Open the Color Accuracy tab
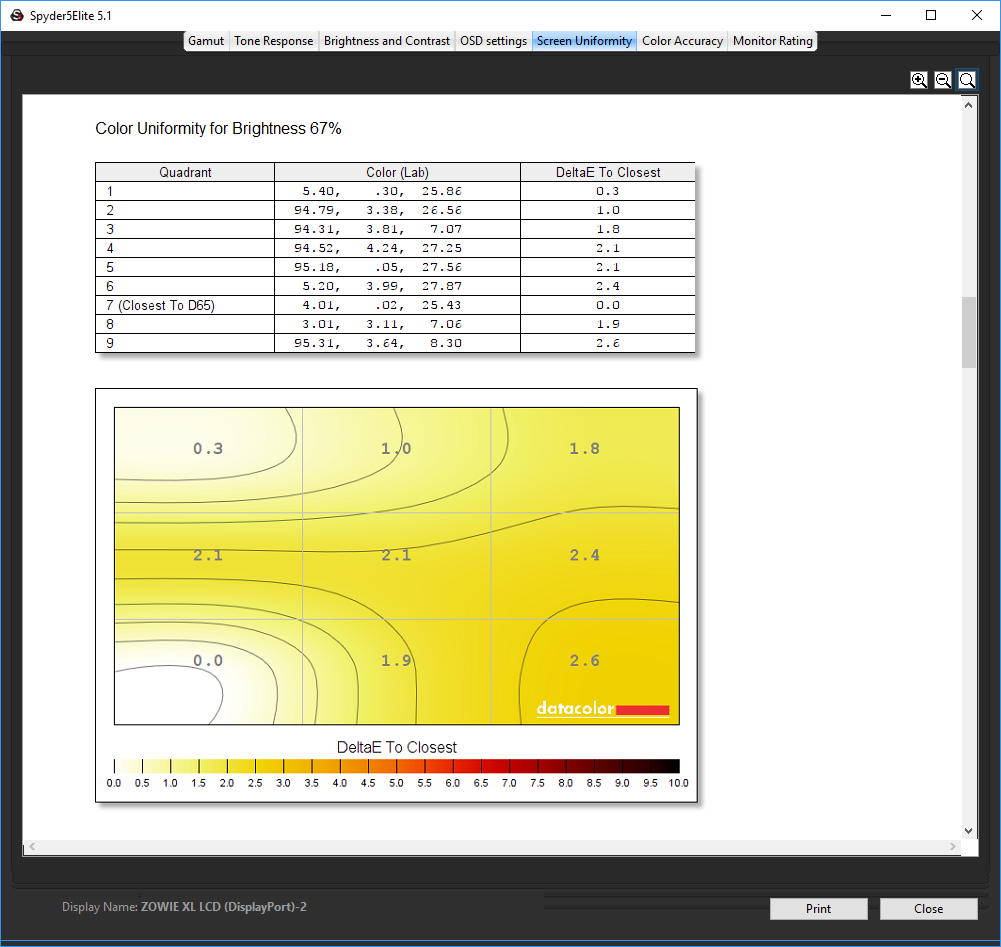This screenshot has width=1001, height=947. (682, 41)
